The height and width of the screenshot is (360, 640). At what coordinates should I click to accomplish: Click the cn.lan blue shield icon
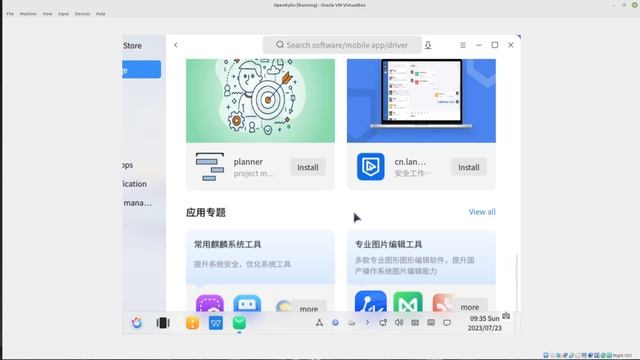[x=371, y=167]
